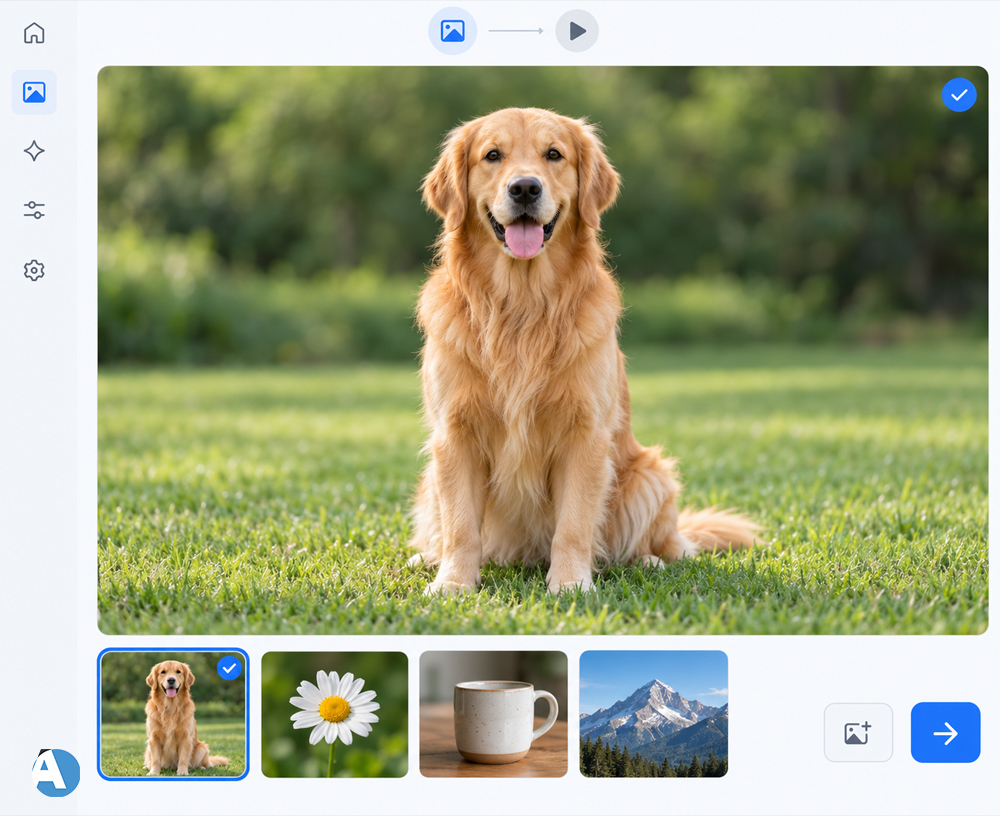Image resolution: width=1000 pixels, height=816 pixels.
Task: Click the large dog preview image
Action: pos(543,350)
